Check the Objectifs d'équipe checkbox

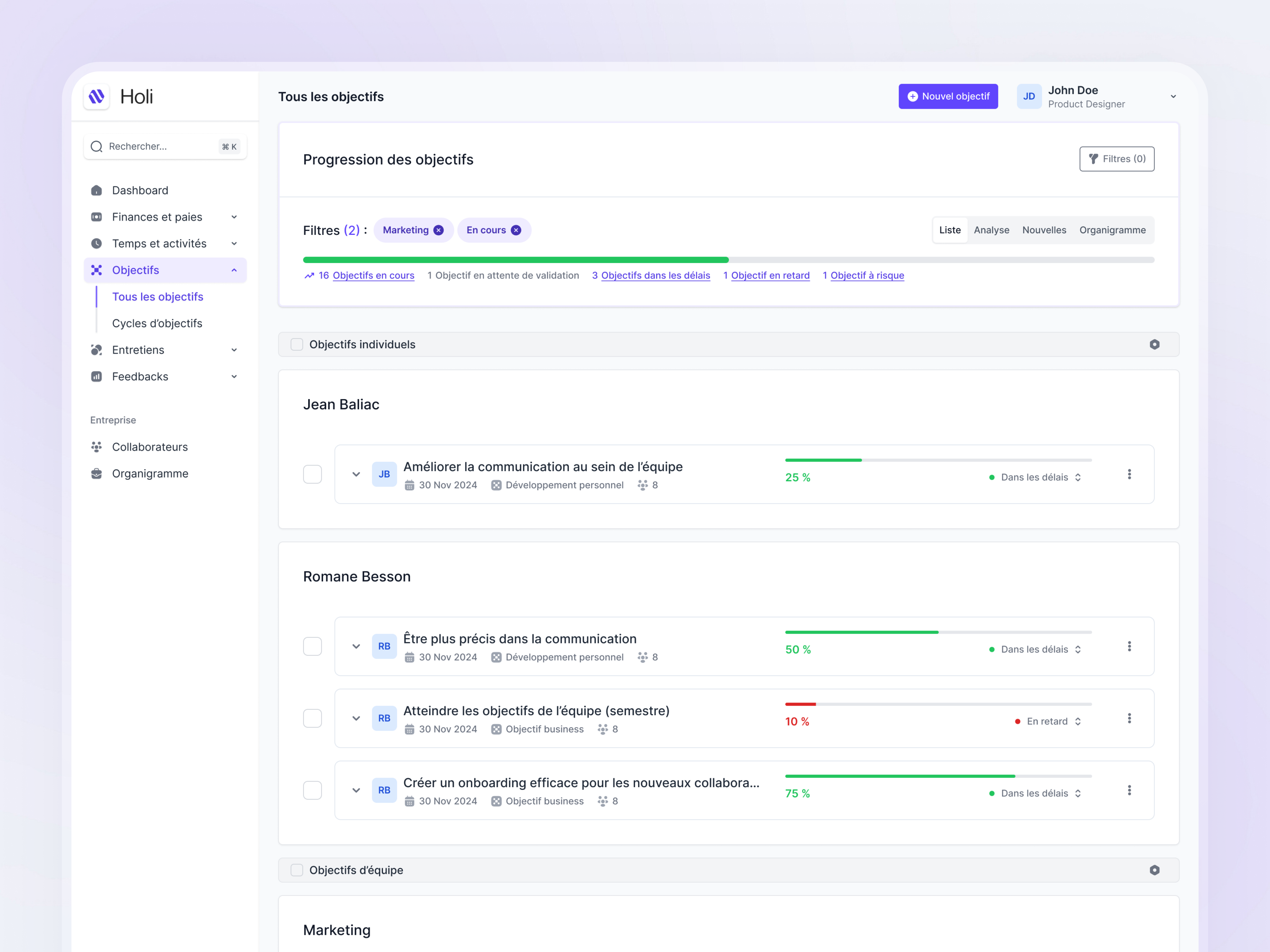click(297, 870)
